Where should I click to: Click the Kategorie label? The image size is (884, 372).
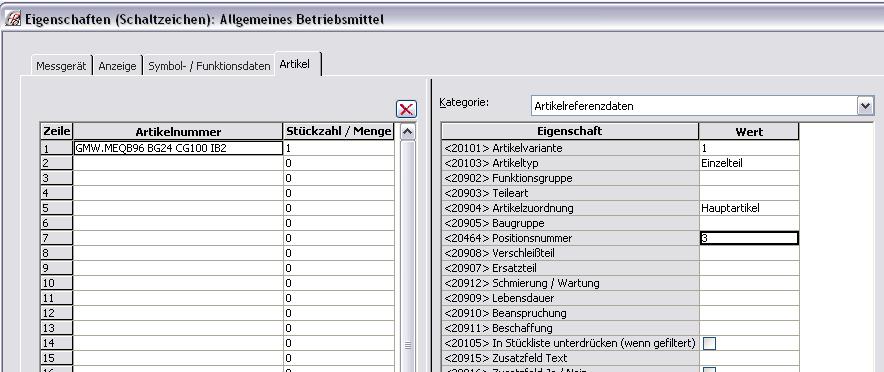click(463, 103)
